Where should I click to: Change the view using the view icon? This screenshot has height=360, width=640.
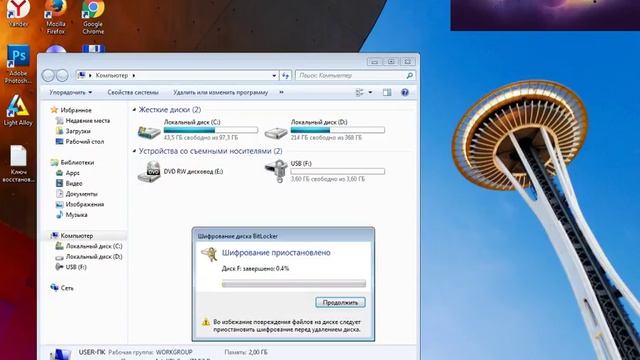point(360,93)
